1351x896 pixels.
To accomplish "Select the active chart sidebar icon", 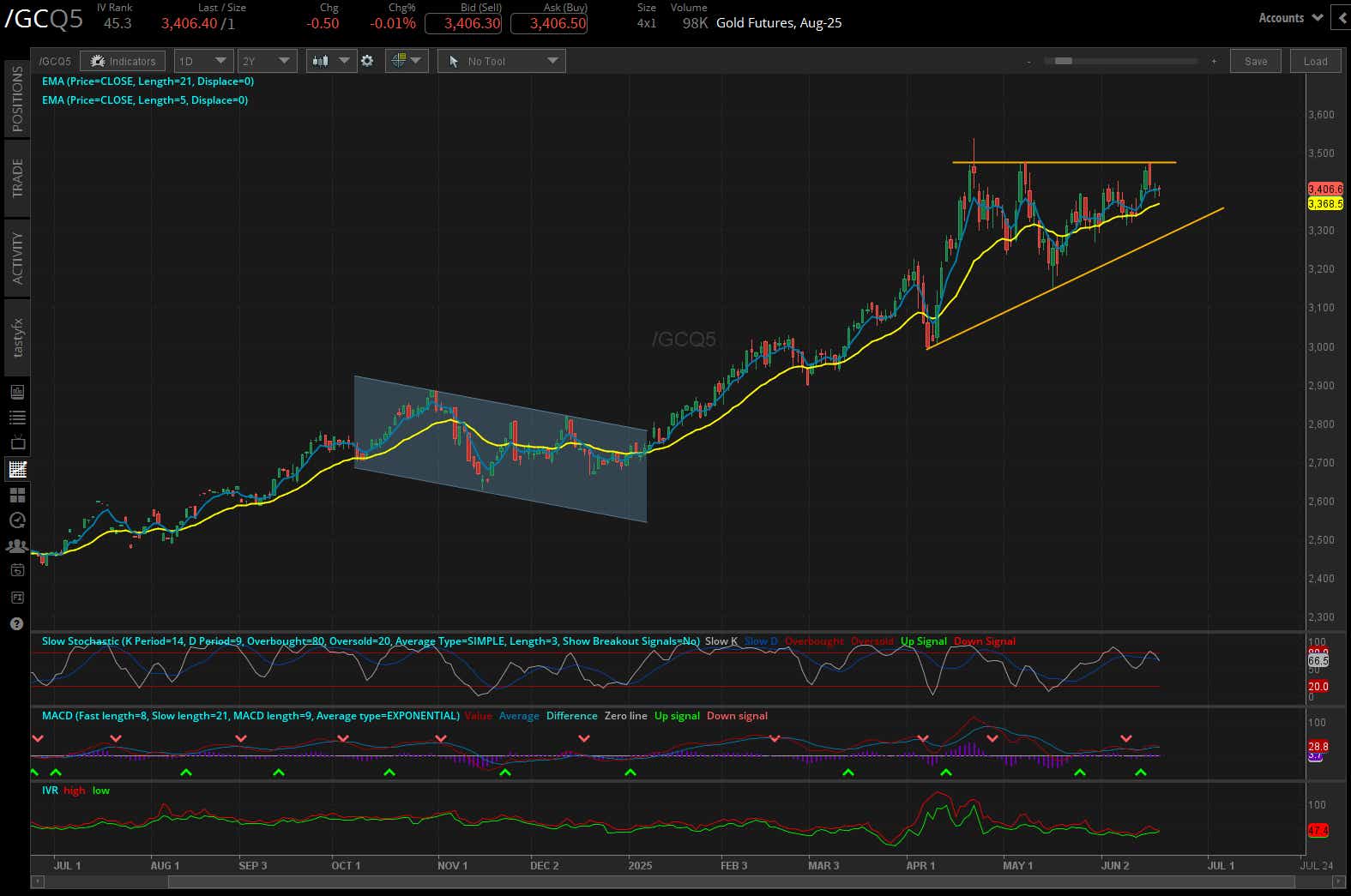I will coord(17,469).
